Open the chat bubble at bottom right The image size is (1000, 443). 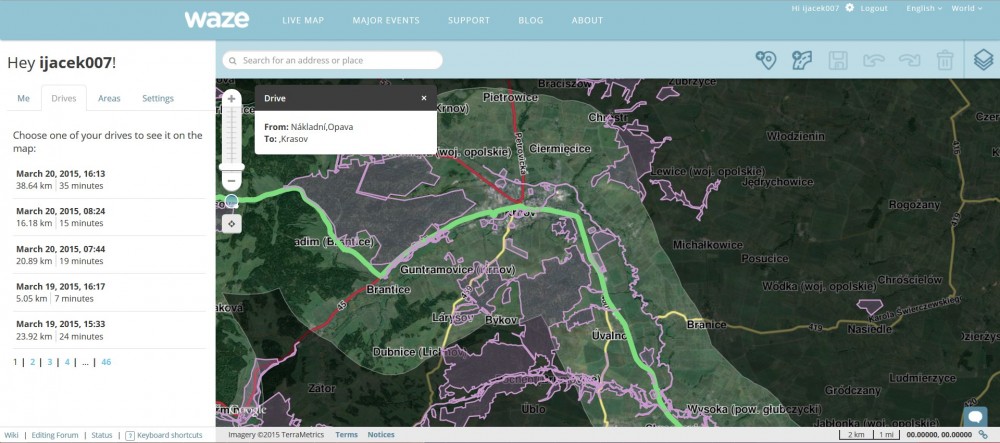coord(973,416)
